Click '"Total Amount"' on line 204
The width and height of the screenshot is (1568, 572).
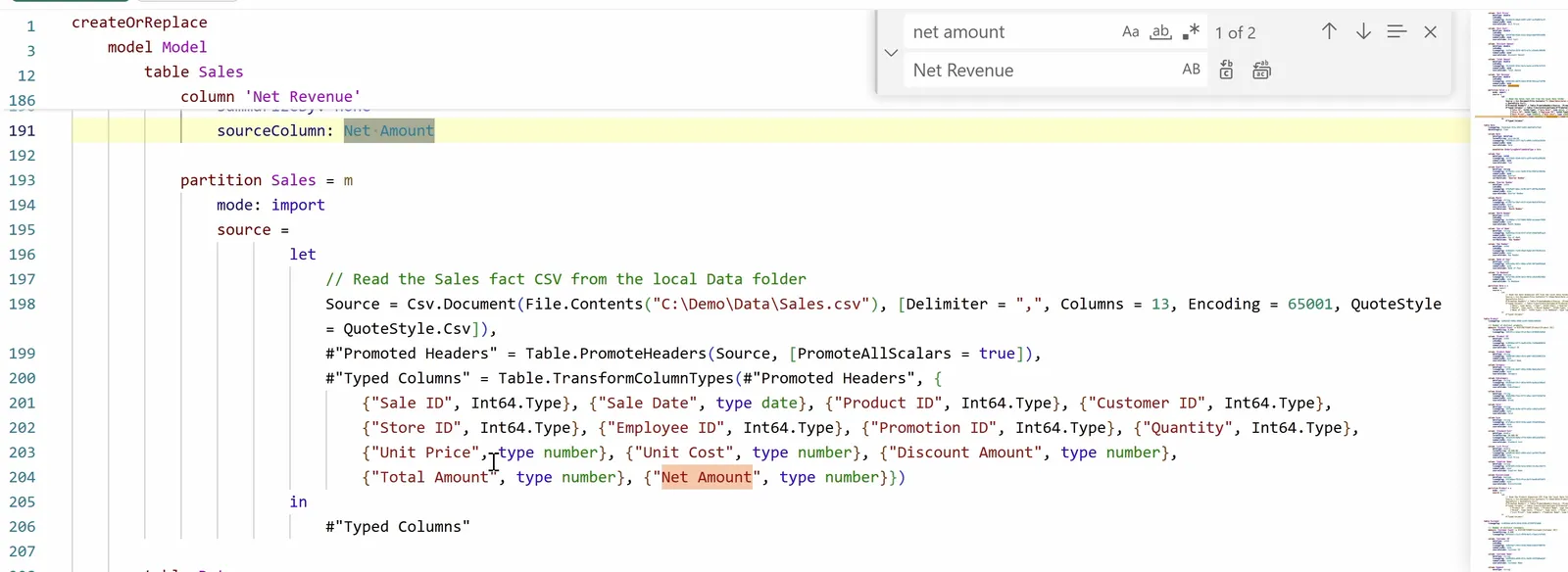[x=434, y=477]
